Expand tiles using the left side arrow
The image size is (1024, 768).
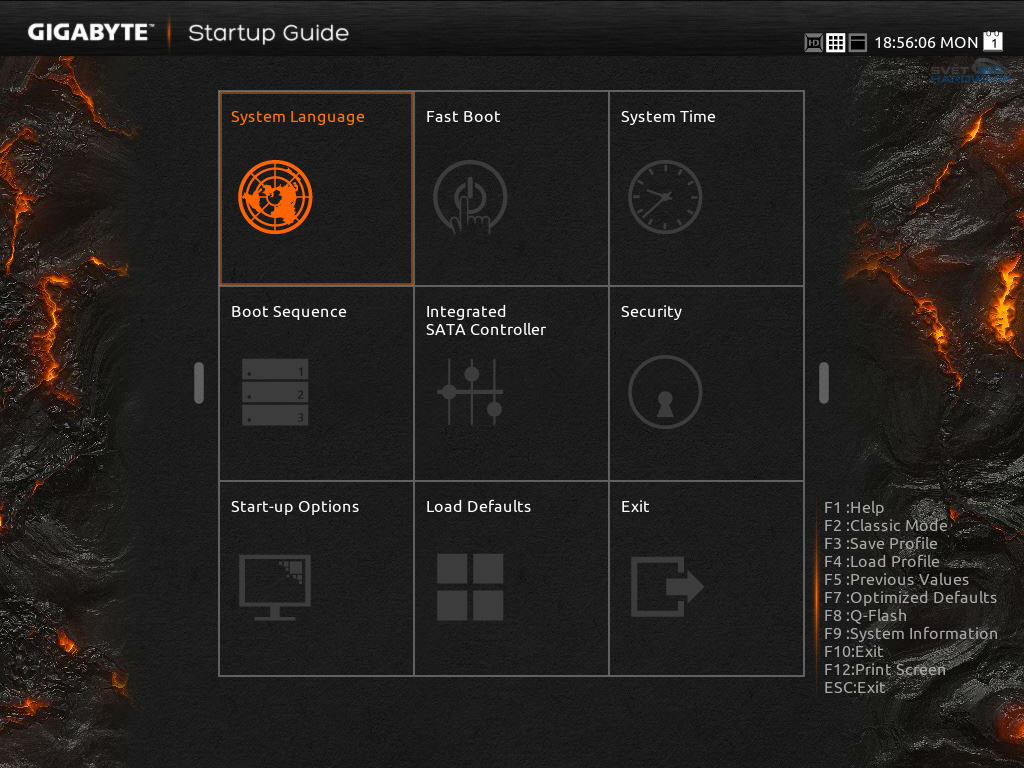198,382
